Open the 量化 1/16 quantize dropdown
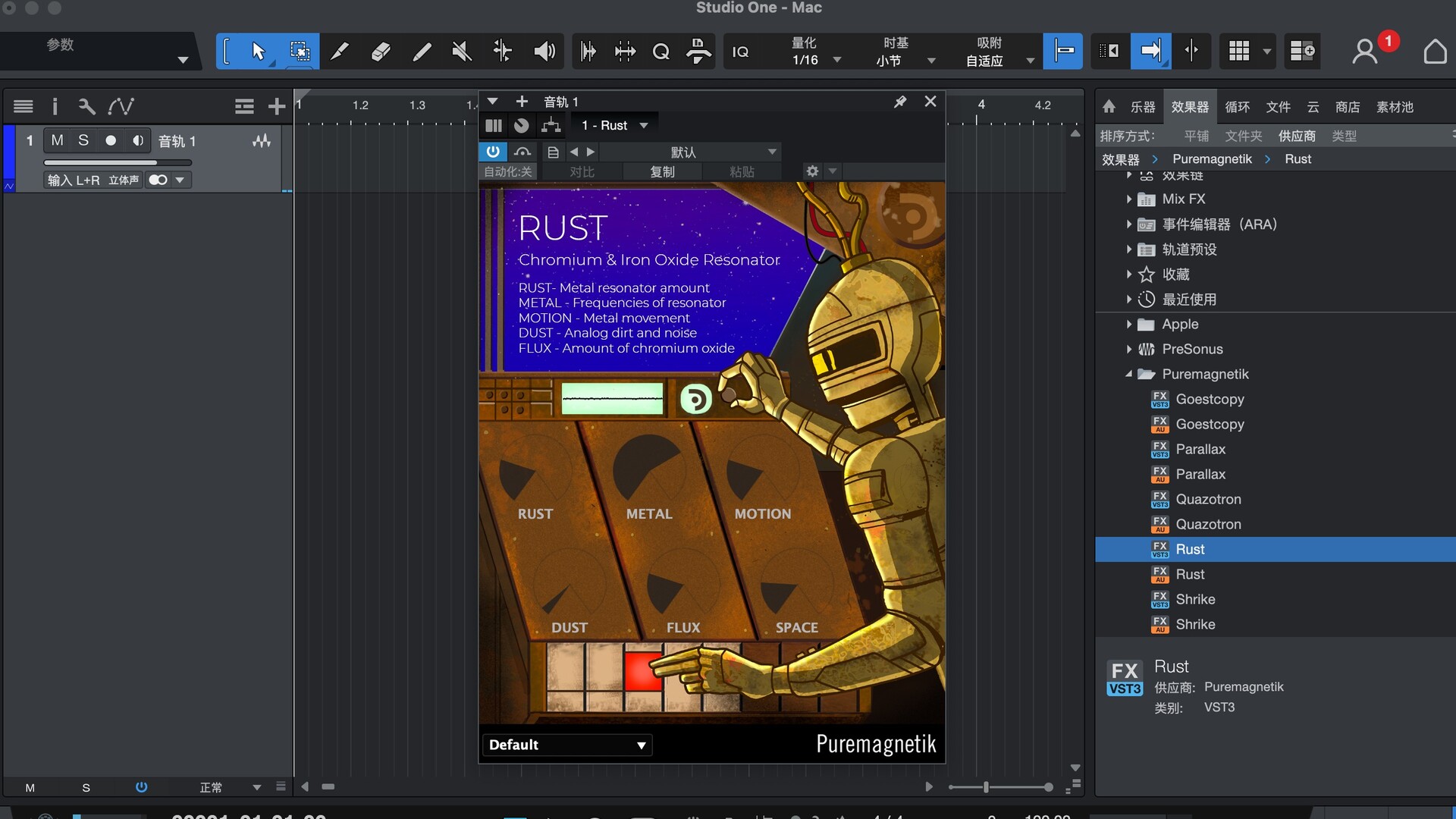1456x819 pixels. coord(816,52)
